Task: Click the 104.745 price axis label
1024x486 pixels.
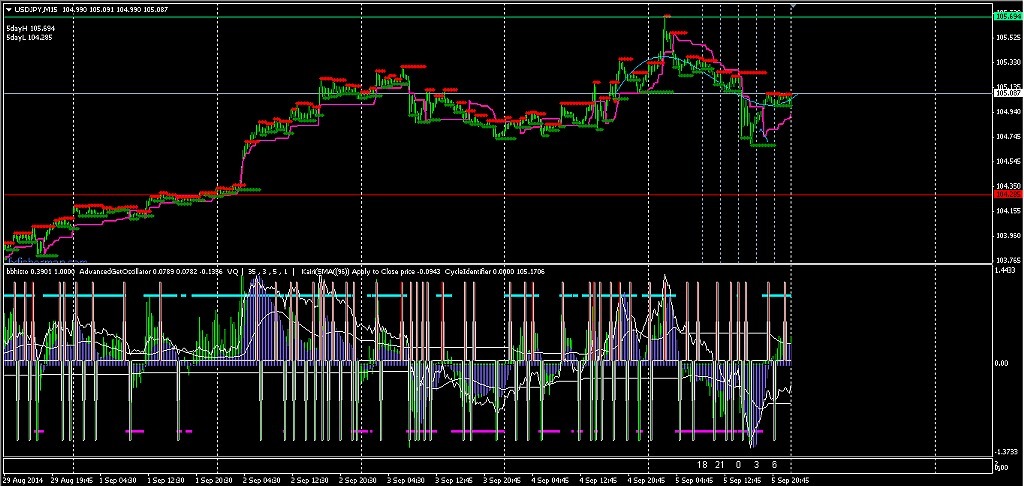Action: pos(1008,137)
